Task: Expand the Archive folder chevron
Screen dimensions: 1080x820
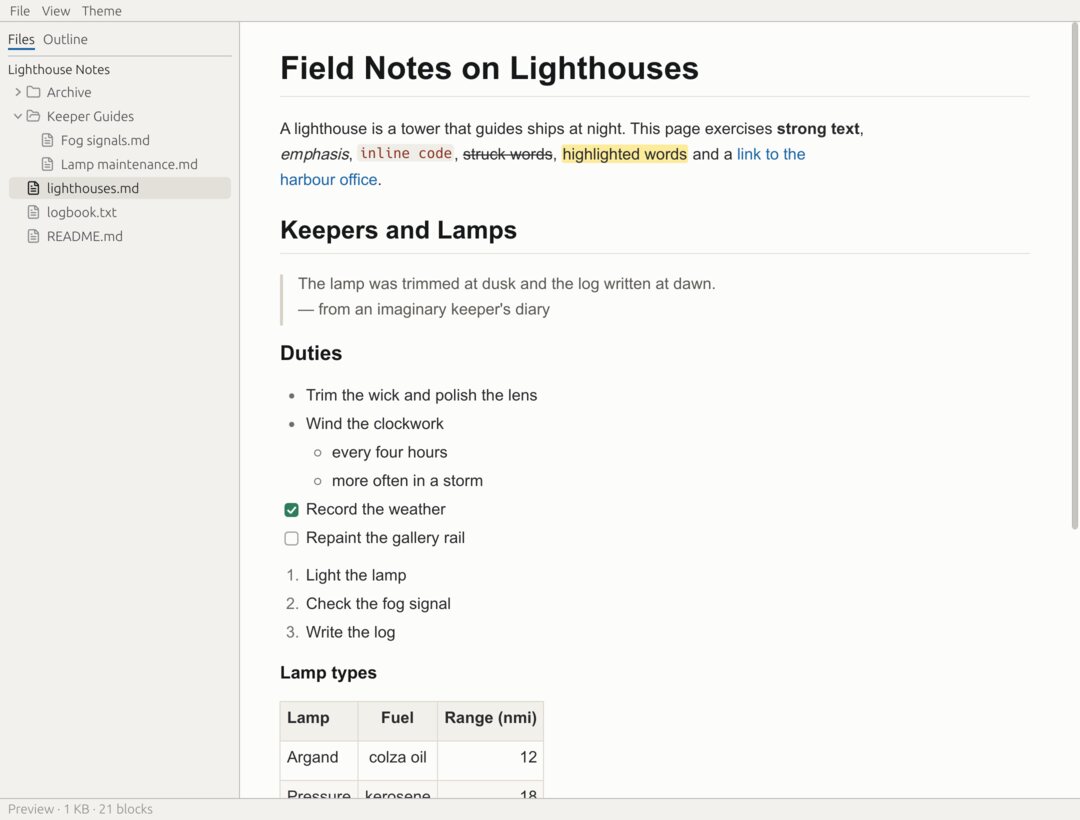Action: pyautogui.click(x=18, y=92)
